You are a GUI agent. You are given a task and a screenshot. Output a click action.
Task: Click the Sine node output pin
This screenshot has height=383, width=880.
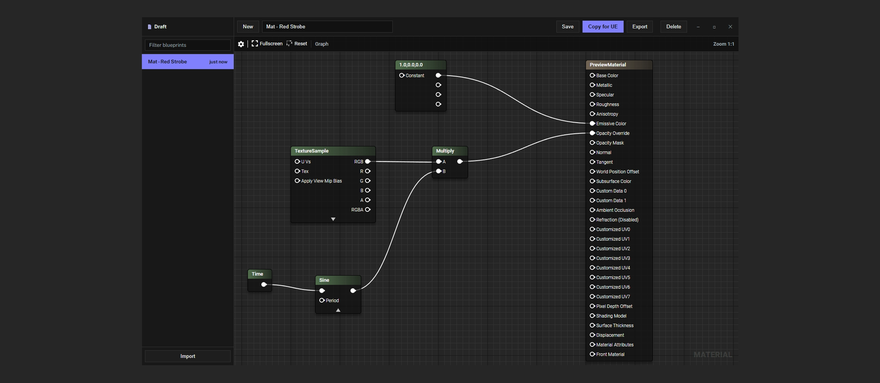[x=352, y=290]
